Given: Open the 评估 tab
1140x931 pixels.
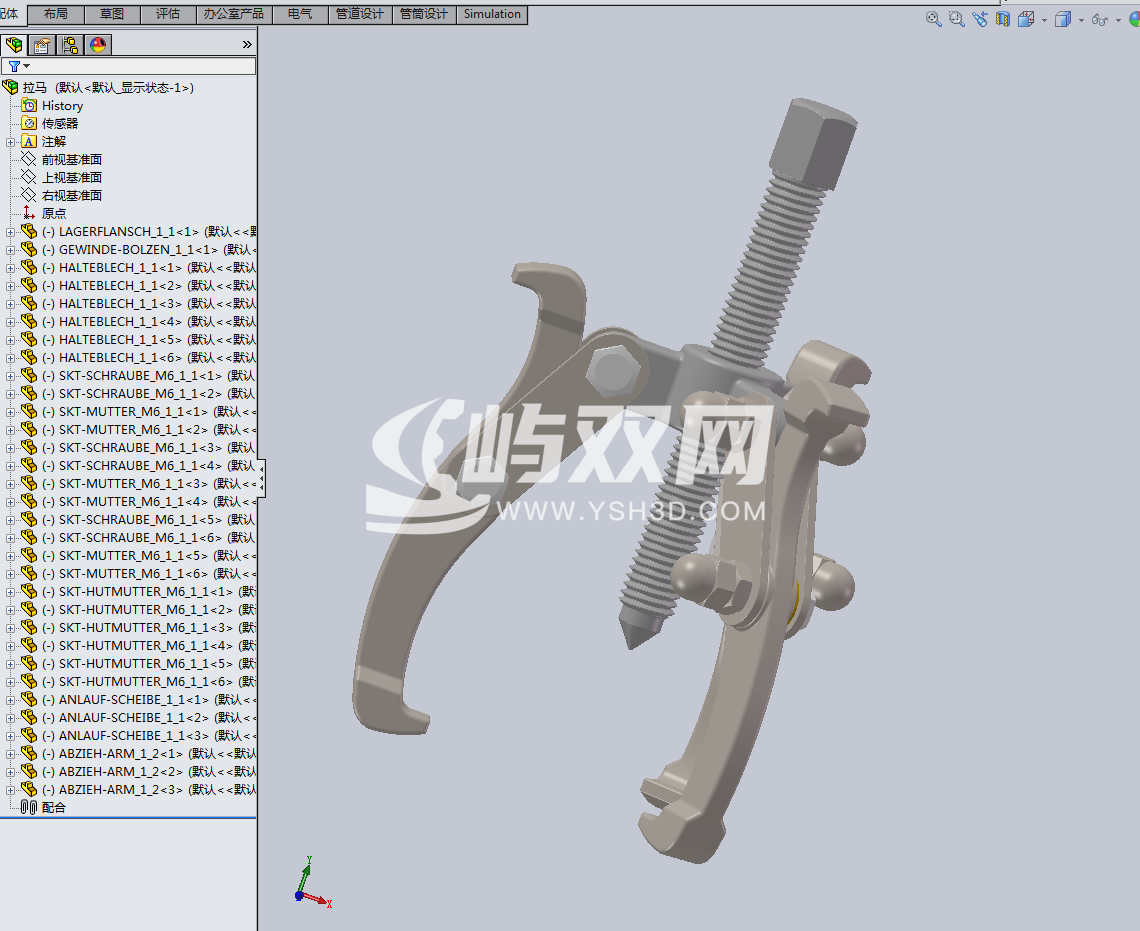Looking at the screenshot, I should (168, 14).
